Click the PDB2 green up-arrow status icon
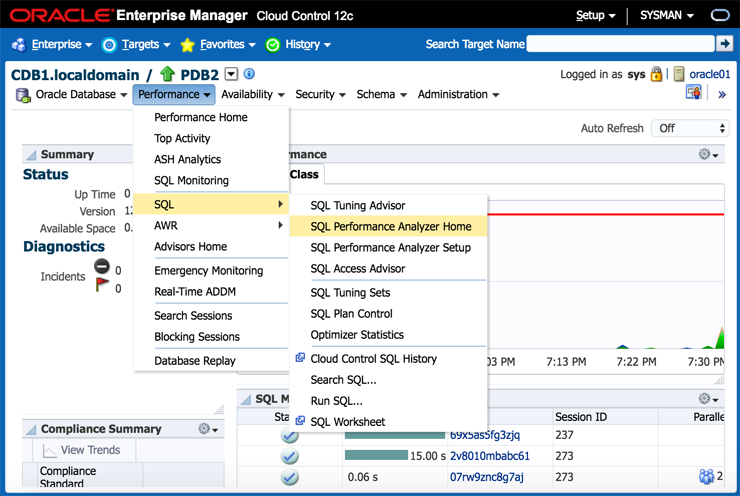Screen dimensions: 740x496 pyautogui.click(x=167, y=74)
